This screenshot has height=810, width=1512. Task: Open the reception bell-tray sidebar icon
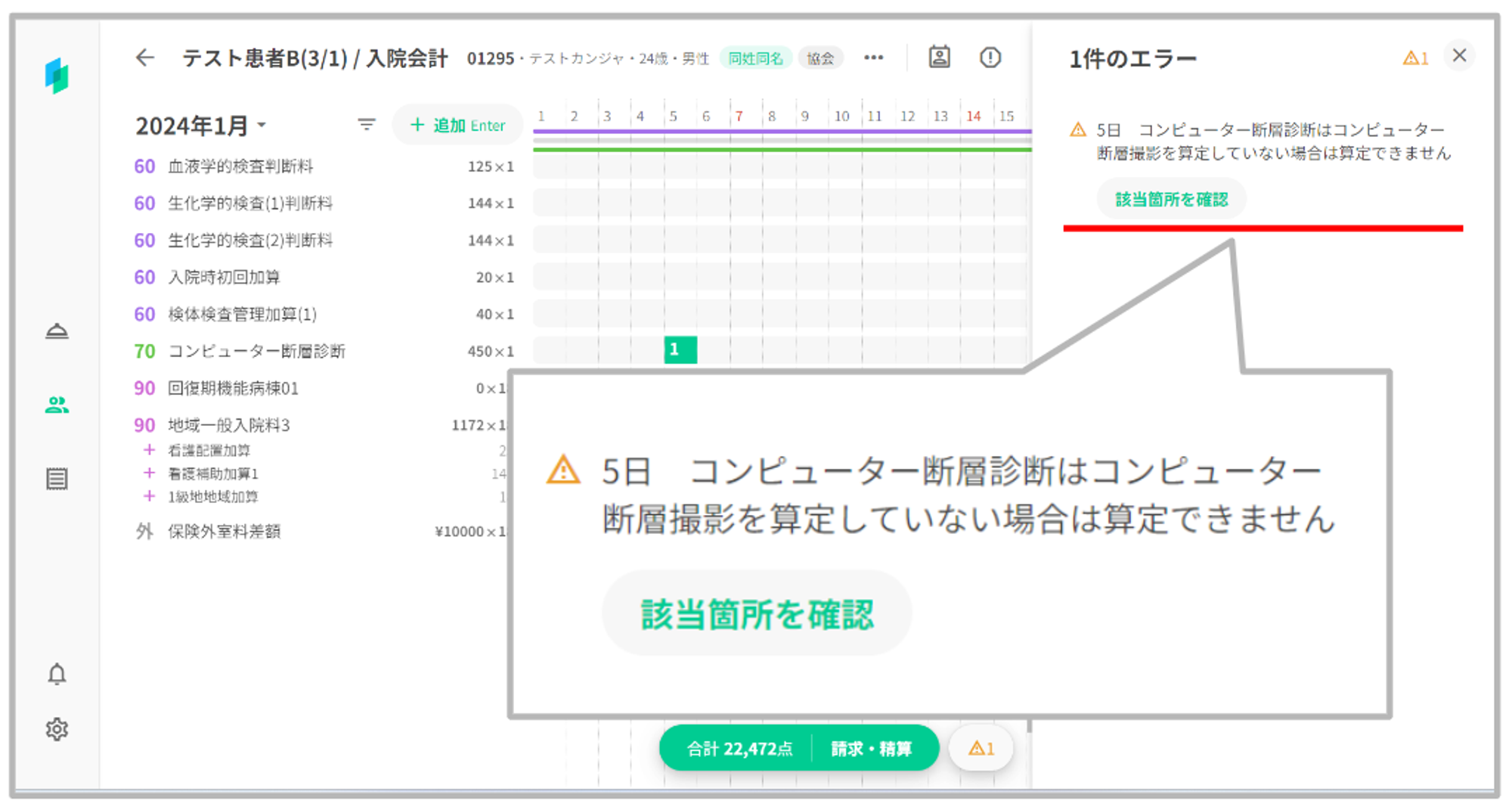(57, 331)
